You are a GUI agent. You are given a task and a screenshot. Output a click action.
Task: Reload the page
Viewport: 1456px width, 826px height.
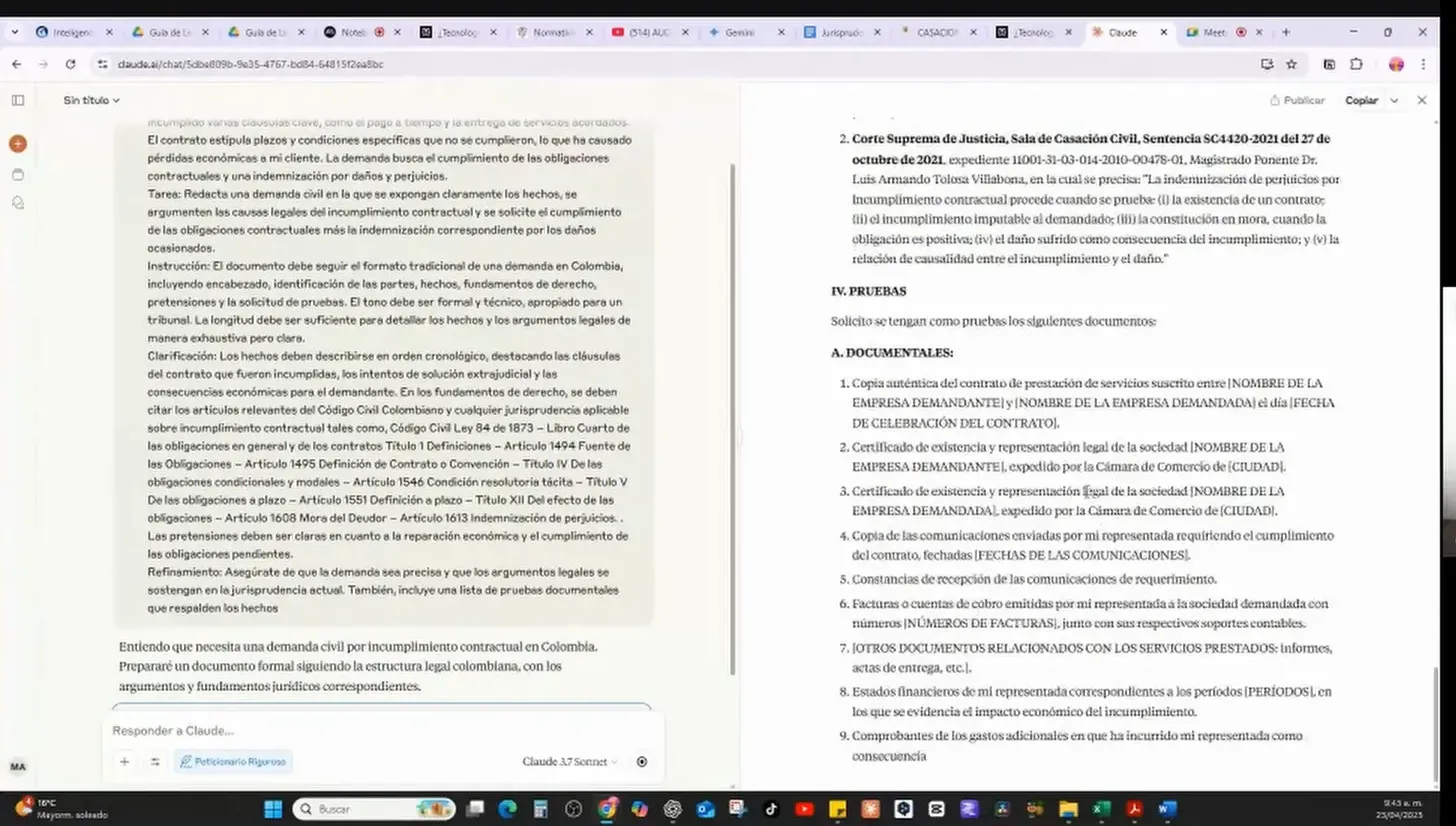[x=70, y=64]
